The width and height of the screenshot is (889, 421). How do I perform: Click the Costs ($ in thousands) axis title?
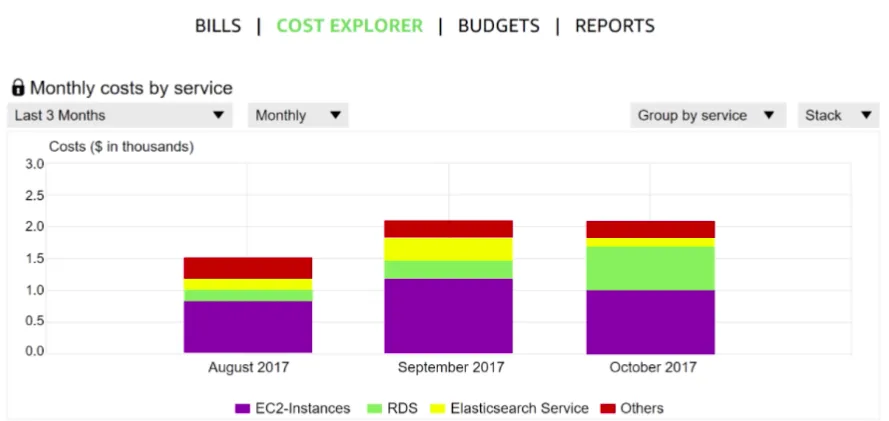pyautogui.click(x=121, y=147)
